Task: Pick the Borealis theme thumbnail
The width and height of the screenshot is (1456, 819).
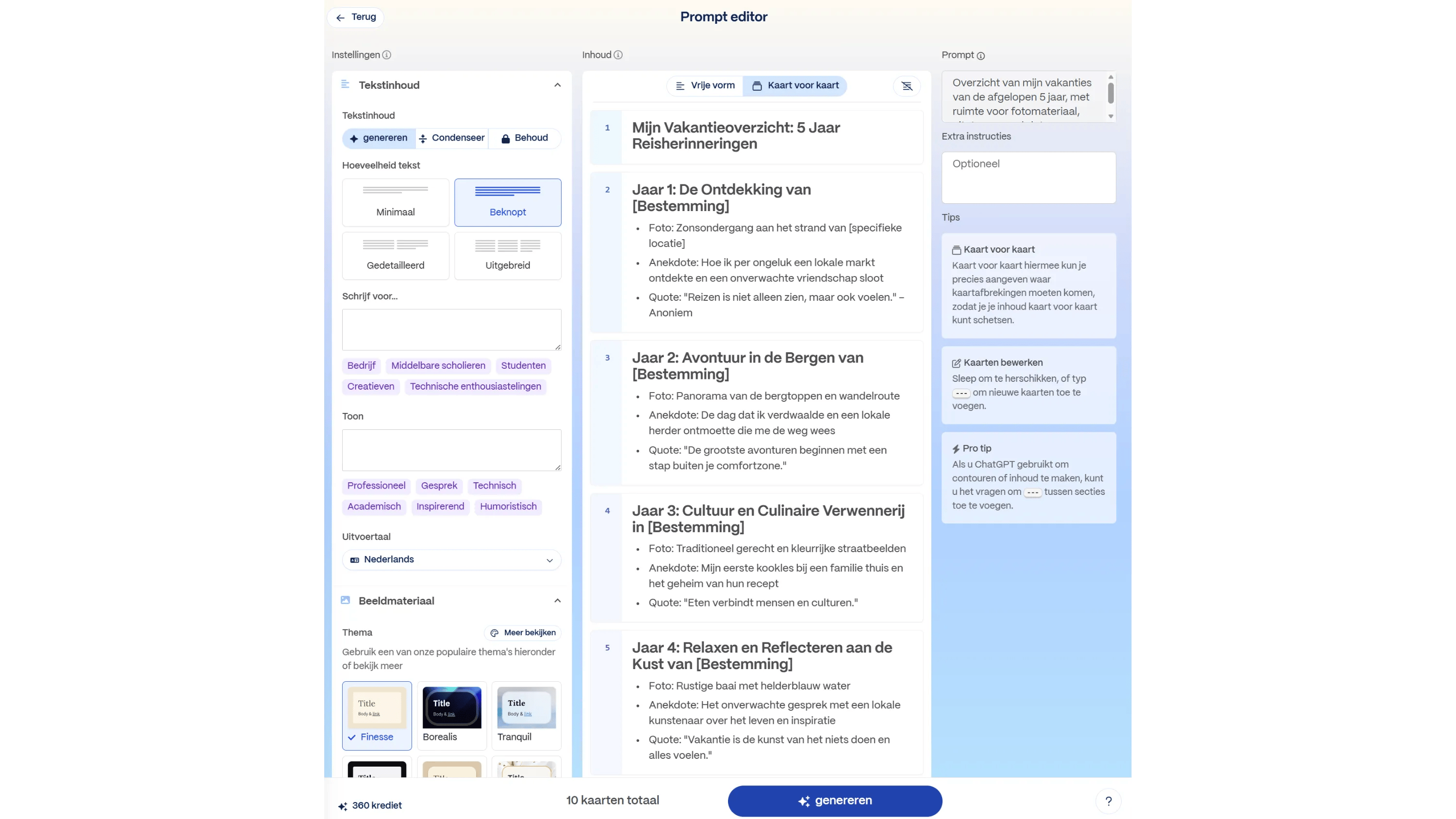Action: 452,708
